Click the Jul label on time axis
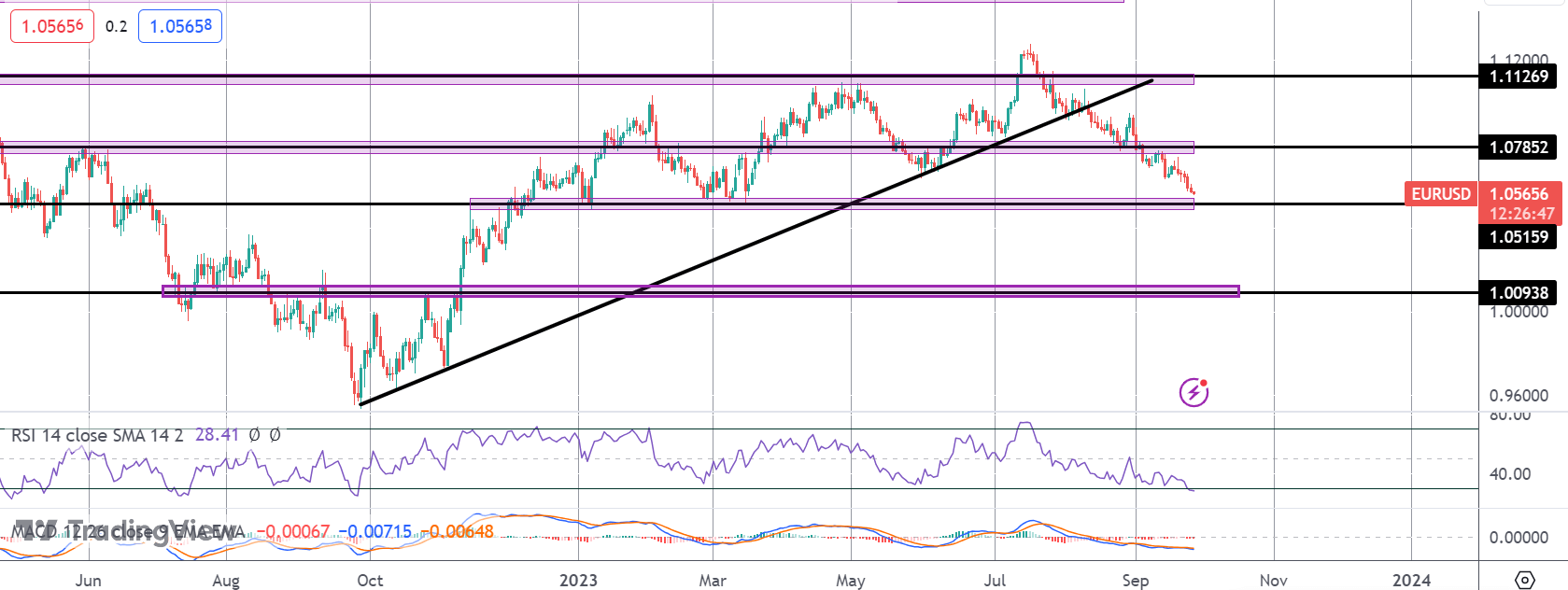1568x590 pixels. (x=995, y=580)
